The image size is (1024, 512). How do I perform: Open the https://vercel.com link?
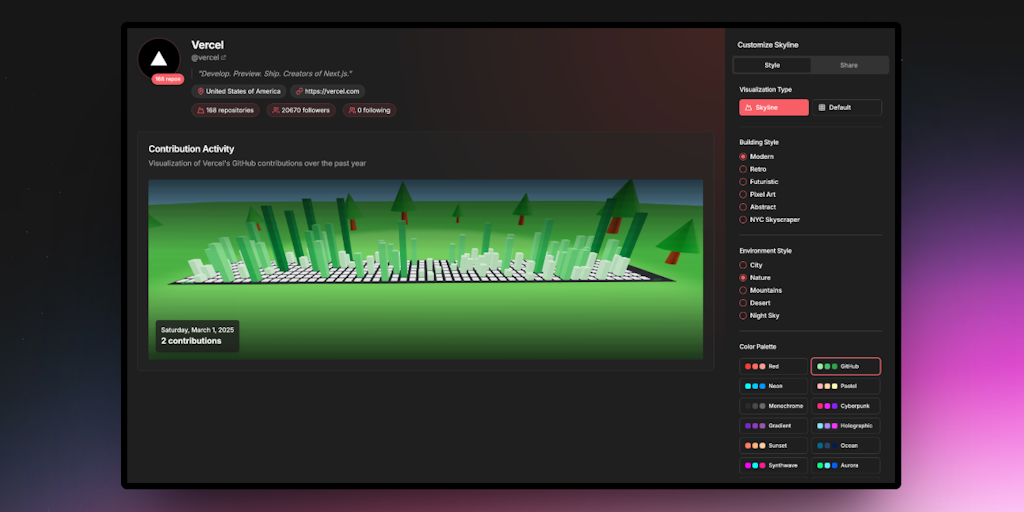[328, 91]
